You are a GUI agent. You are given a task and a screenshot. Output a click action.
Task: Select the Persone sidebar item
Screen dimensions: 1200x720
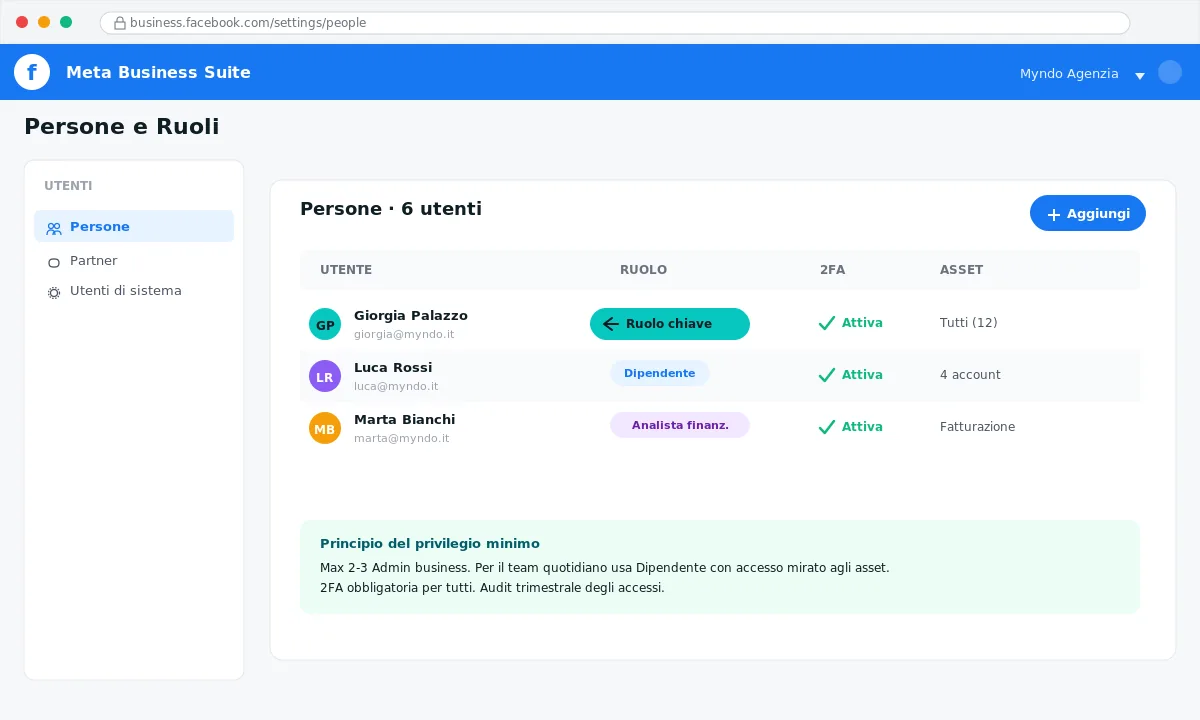pos(134,226)
